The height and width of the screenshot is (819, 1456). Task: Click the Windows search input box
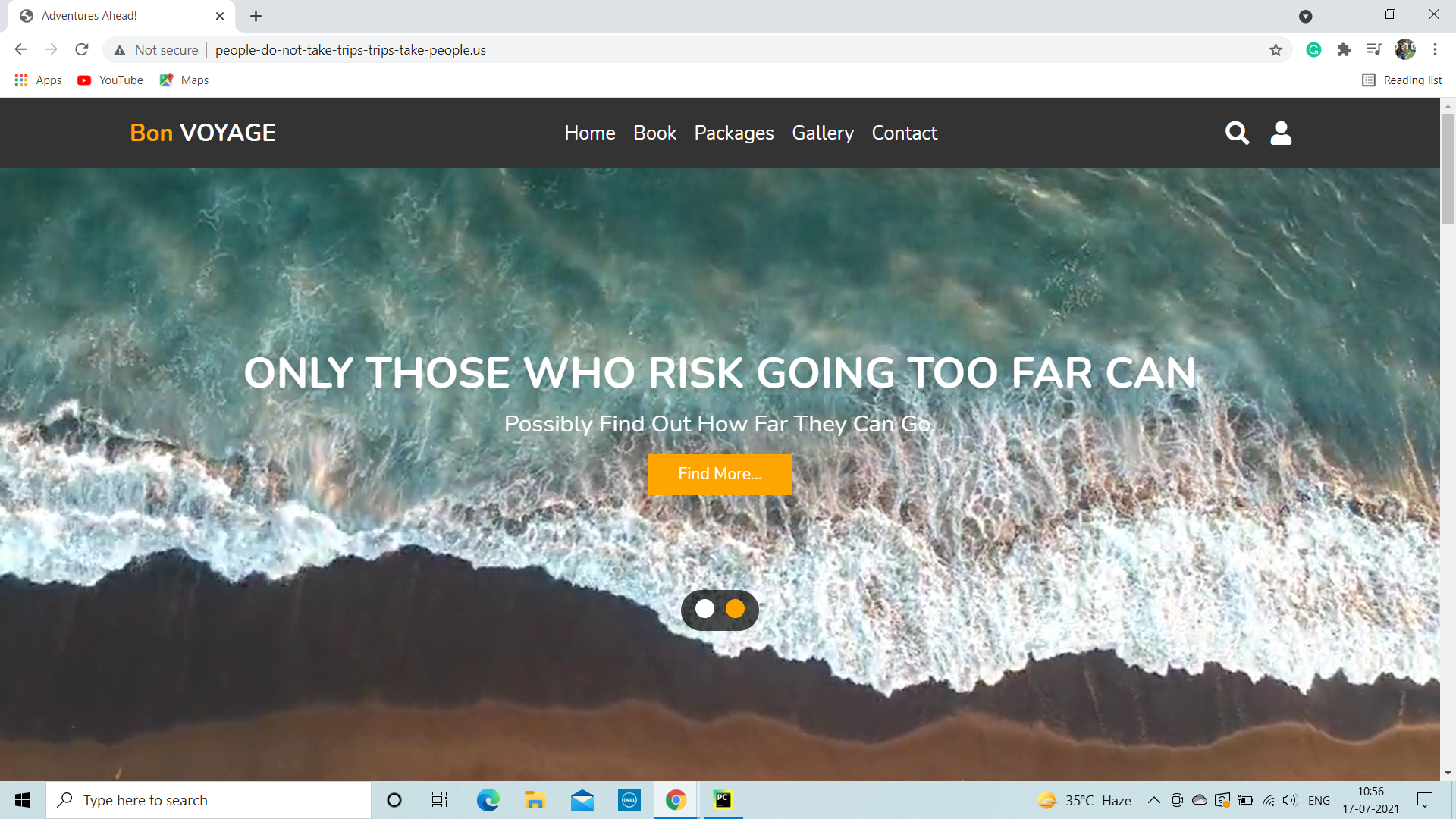click(209, 800)
